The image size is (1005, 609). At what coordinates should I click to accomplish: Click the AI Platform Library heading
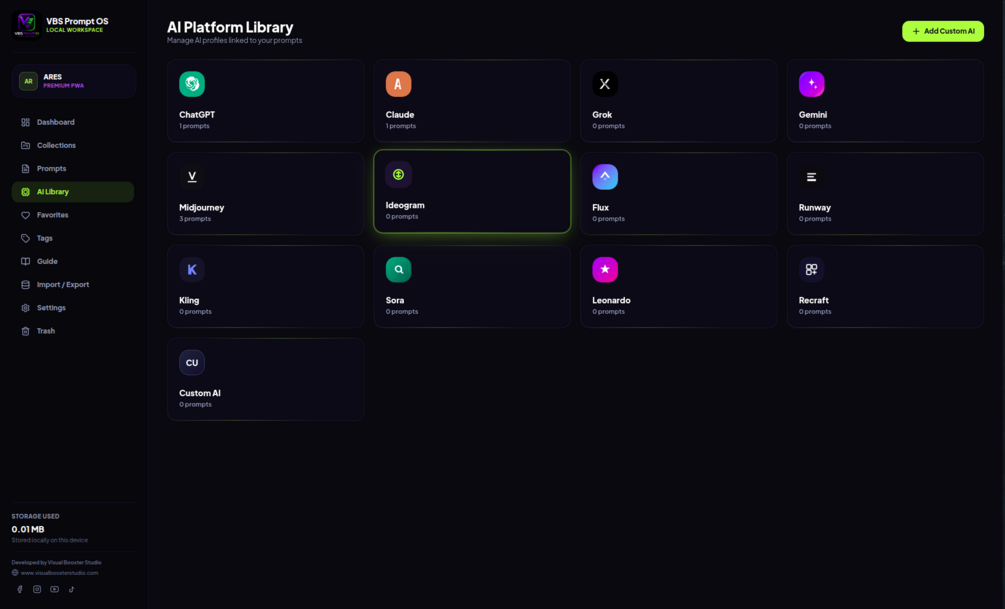(230, 27)
